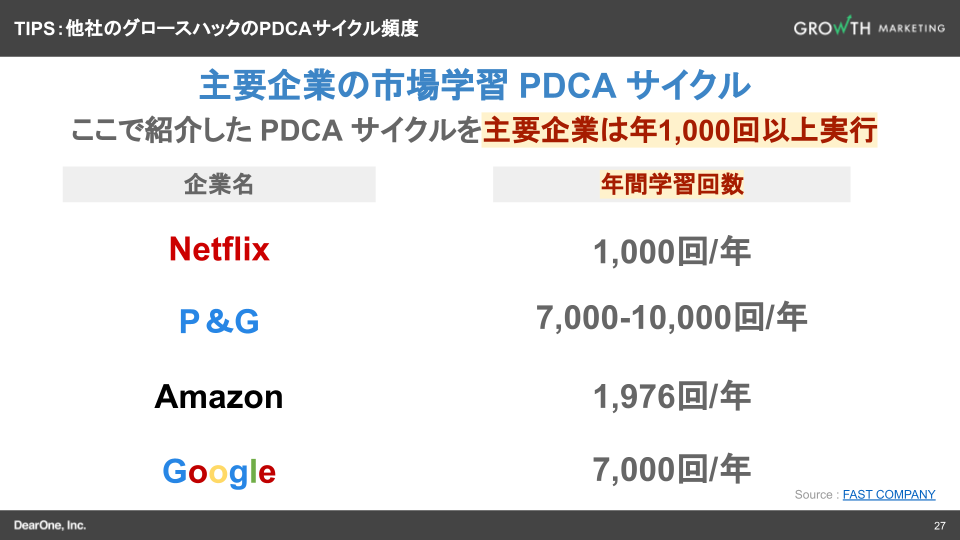
Task: Click the slide page number 27
Action: point(939,526)
